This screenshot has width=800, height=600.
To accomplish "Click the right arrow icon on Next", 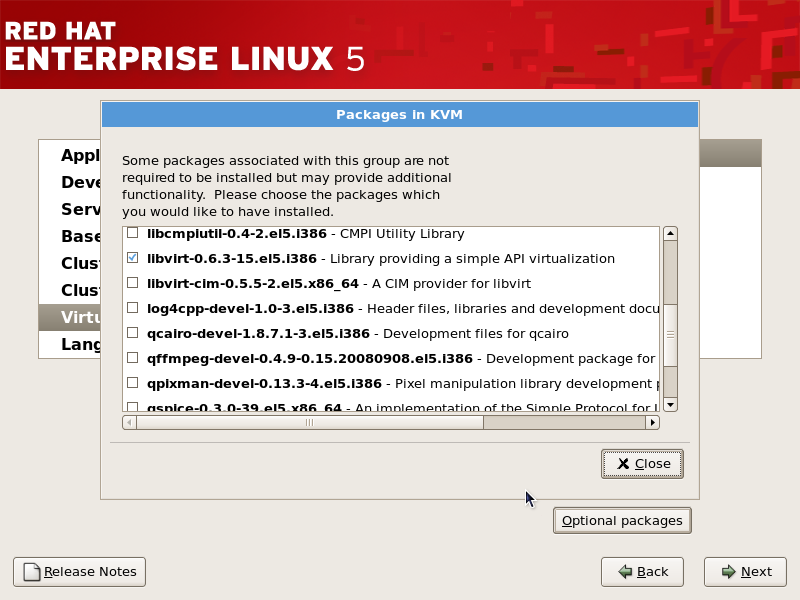I will [x=729, y=572].
